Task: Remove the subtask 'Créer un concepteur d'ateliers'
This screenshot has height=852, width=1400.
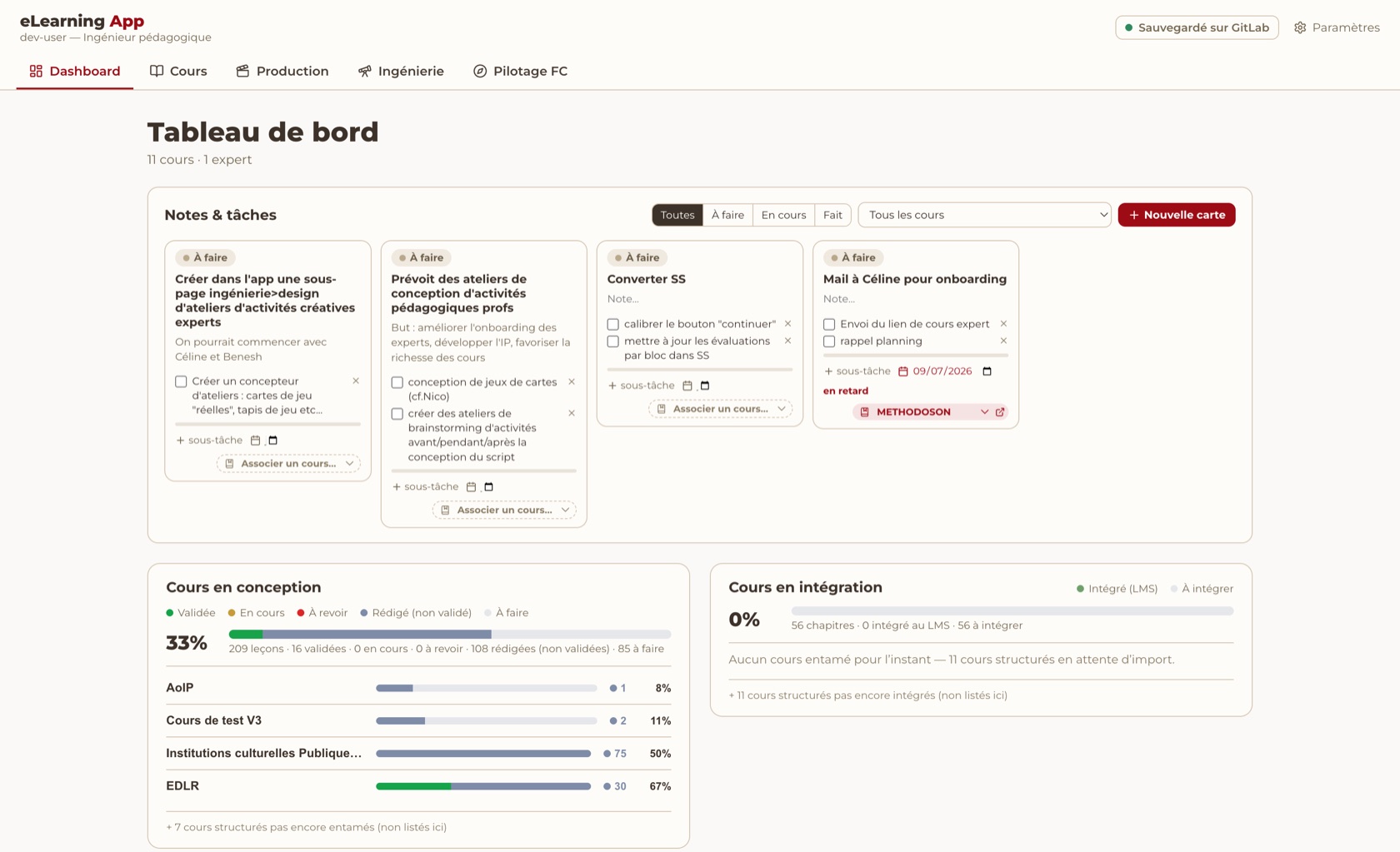Action: pos(356,381)
